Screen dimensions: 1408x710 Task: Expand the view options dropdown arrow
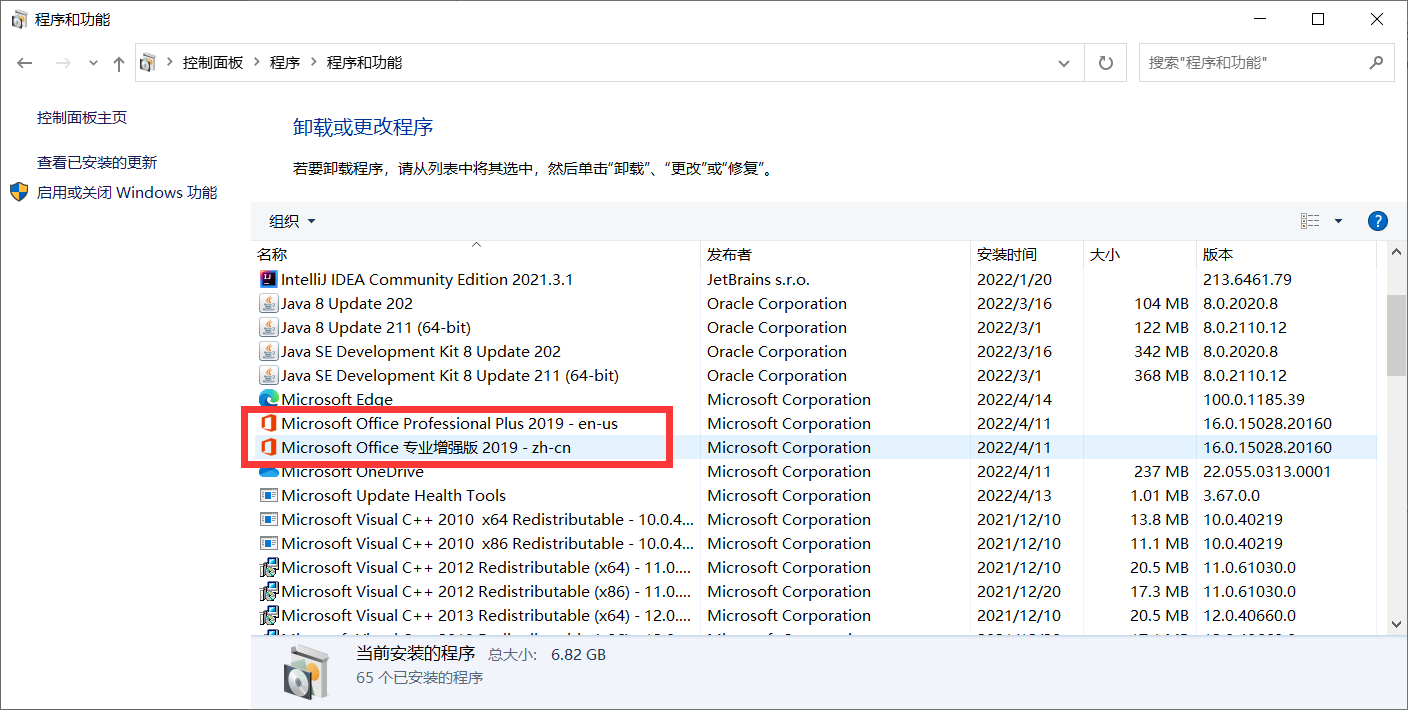tap(1338, 221)
